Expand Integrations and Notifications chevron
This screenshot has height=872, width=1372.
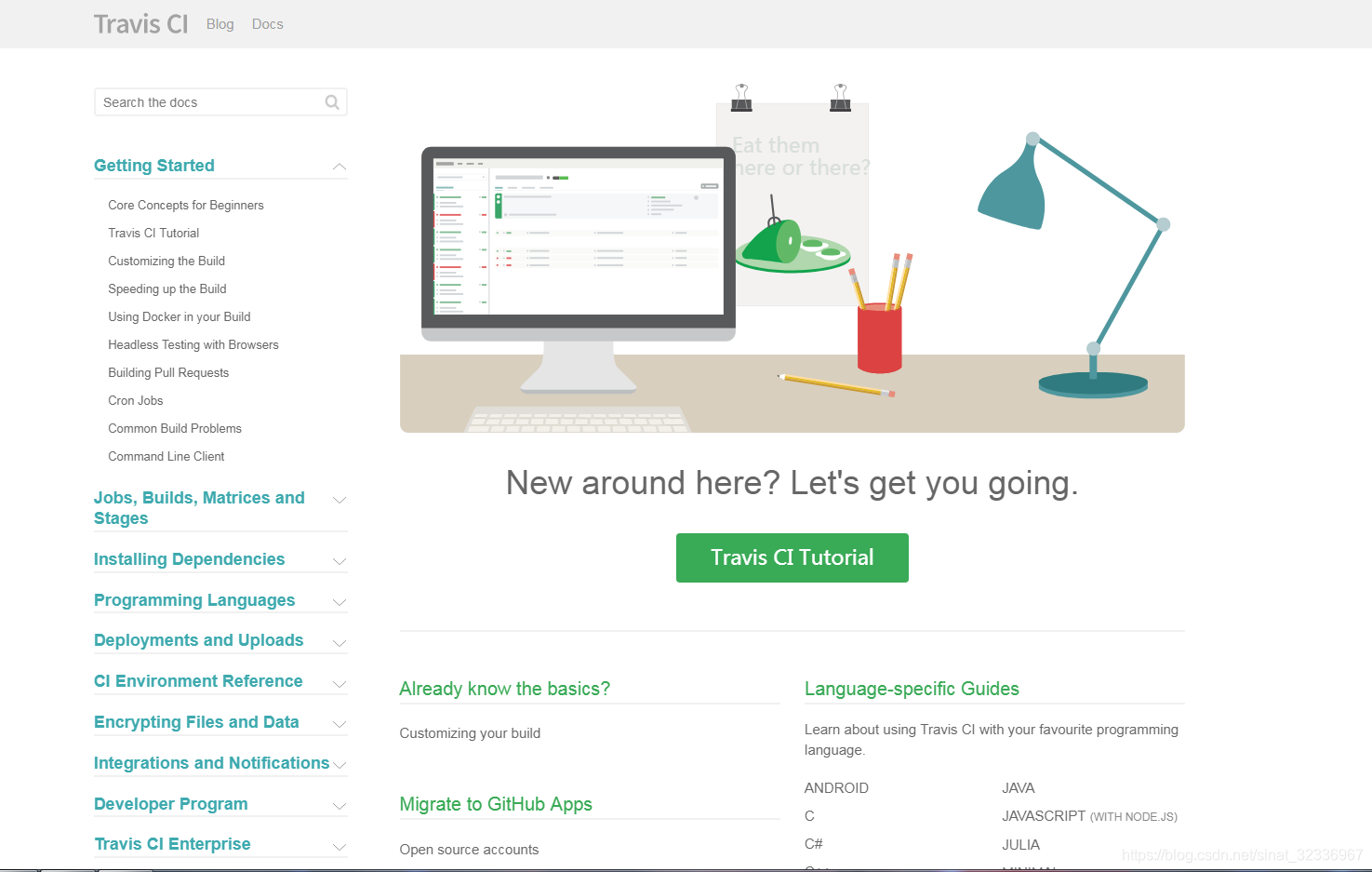340,765
